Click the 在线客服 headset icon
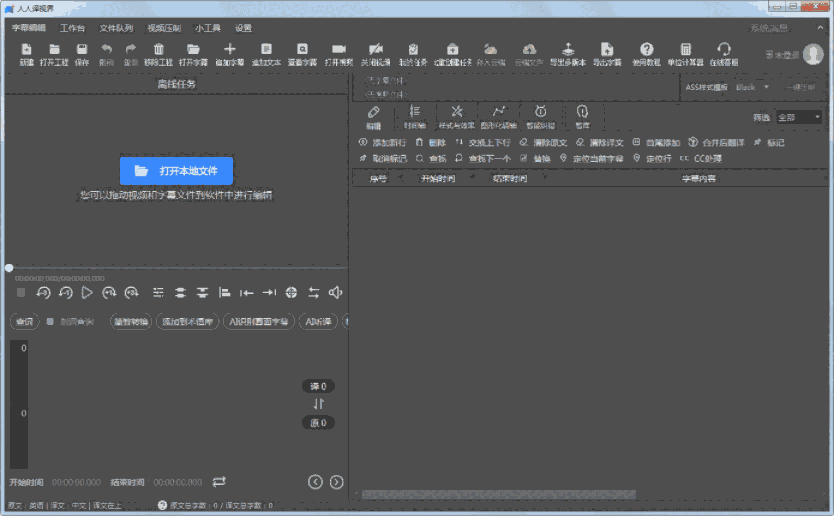Screen dimensions: 834x516 click(x=724, y=52)
